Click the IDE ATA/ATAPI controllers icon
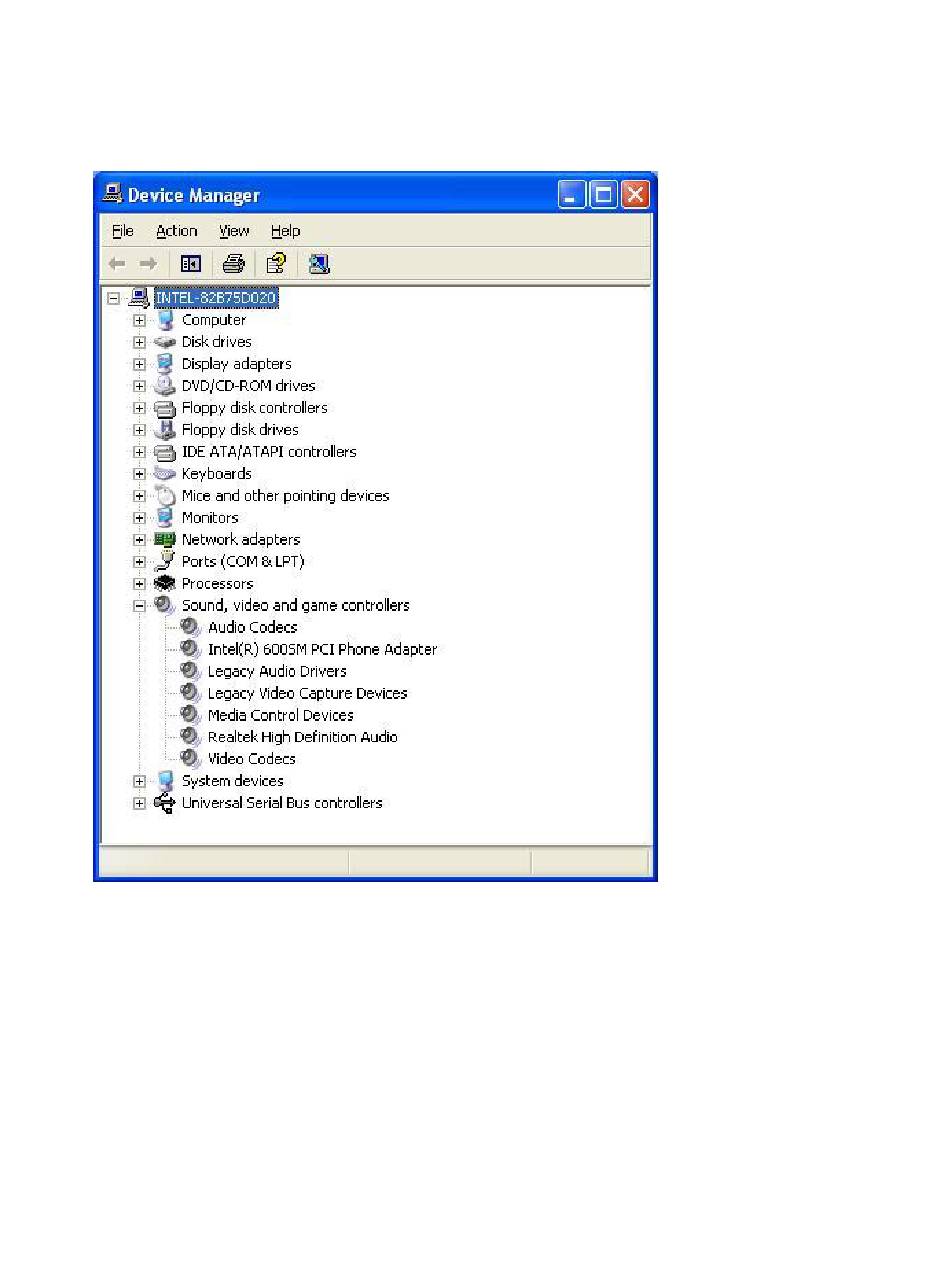The height and width of the screenshot is (1284, 950). [x=165, y=452]
